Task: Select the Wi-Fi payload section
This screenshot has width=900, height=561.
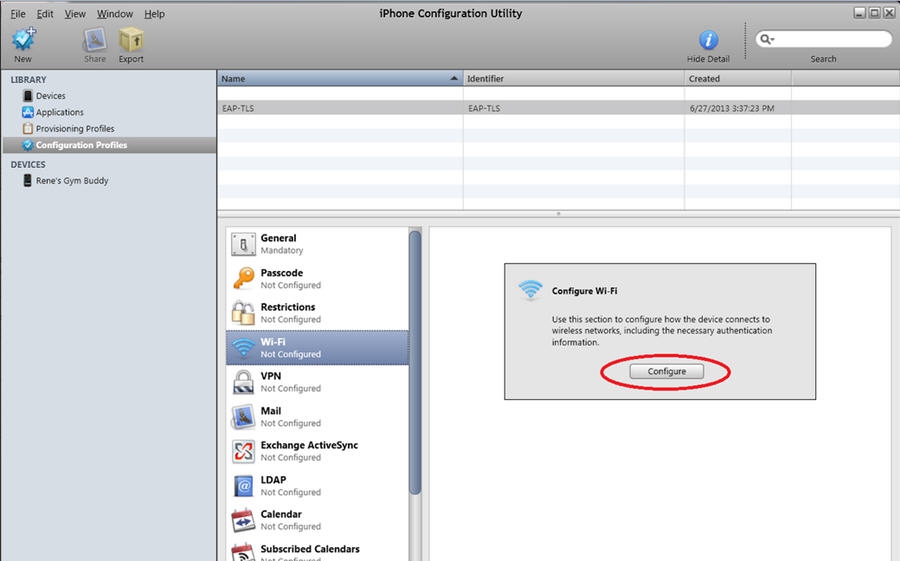Action: [x=317, y=347]
